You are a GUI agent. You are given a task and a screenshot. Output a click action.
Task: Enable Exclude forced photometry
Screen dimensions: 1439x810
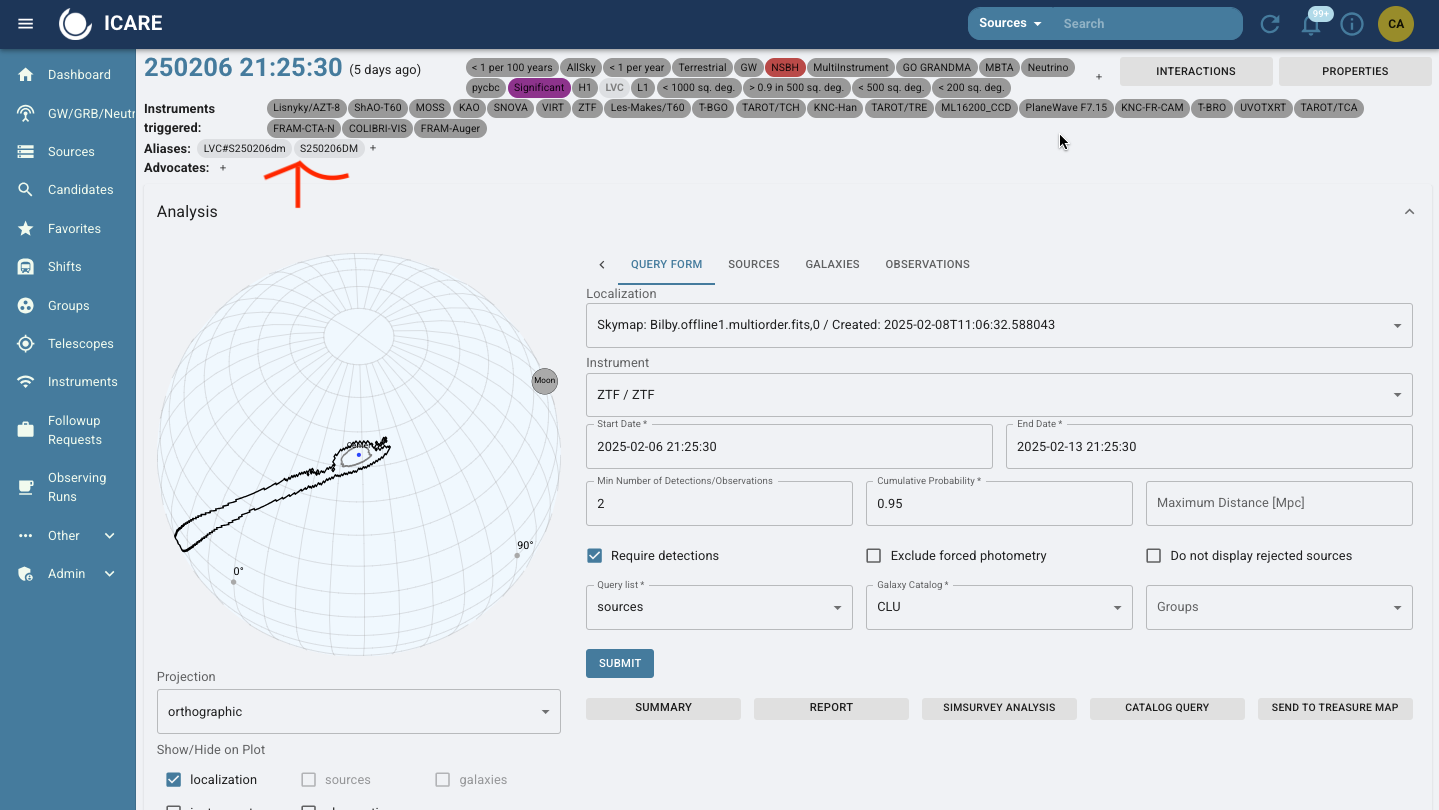pyautogui.click(x=874, y=556)
